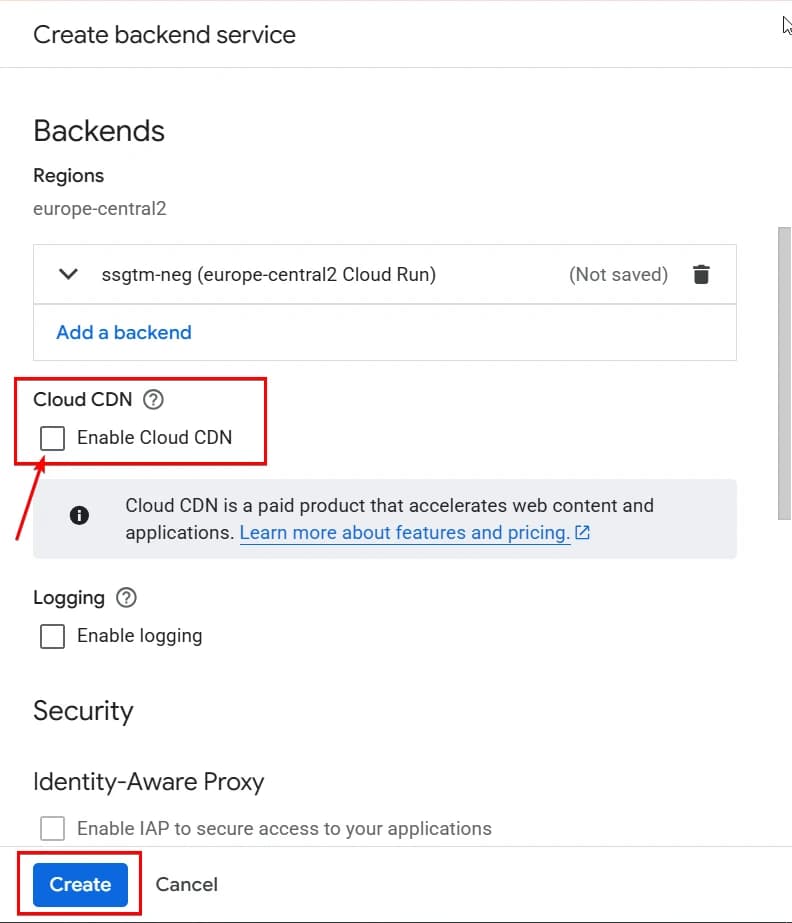Image resolution: width=792 pixels, height=923 pixels.
Task: Click the chevron beside the ssgtm-neg backend
Action: 68,274
